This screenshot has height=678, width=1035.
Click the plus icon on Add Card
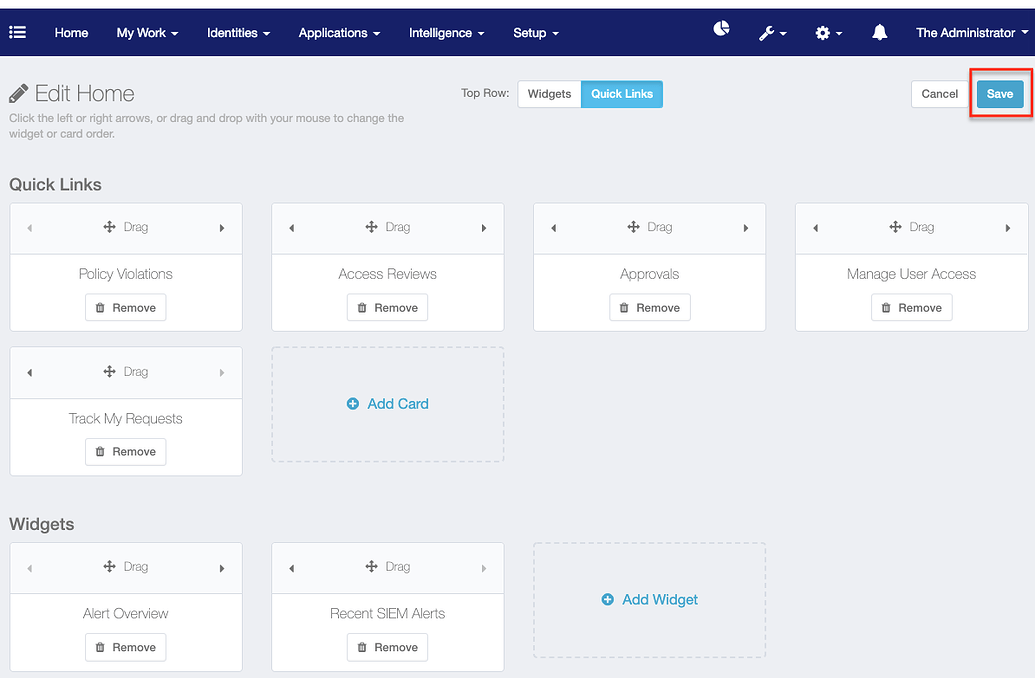point(352,404)
